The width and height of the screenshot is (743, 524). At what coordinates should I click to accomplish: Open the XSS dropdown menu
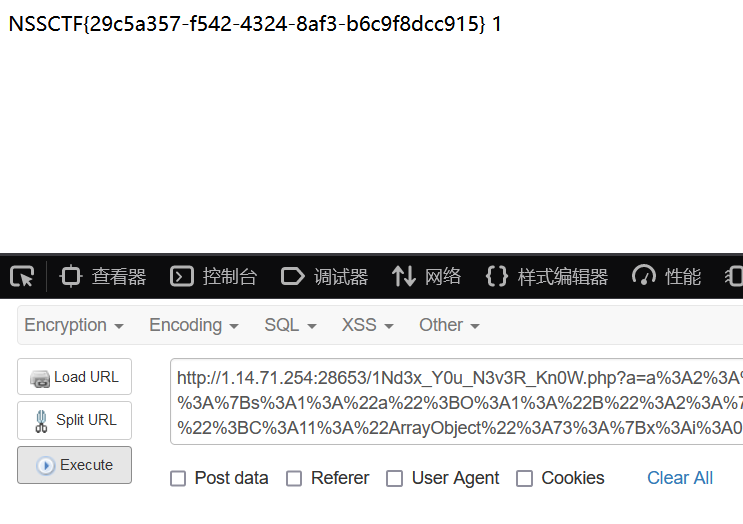pyautogui.click(x=368, y=325)
